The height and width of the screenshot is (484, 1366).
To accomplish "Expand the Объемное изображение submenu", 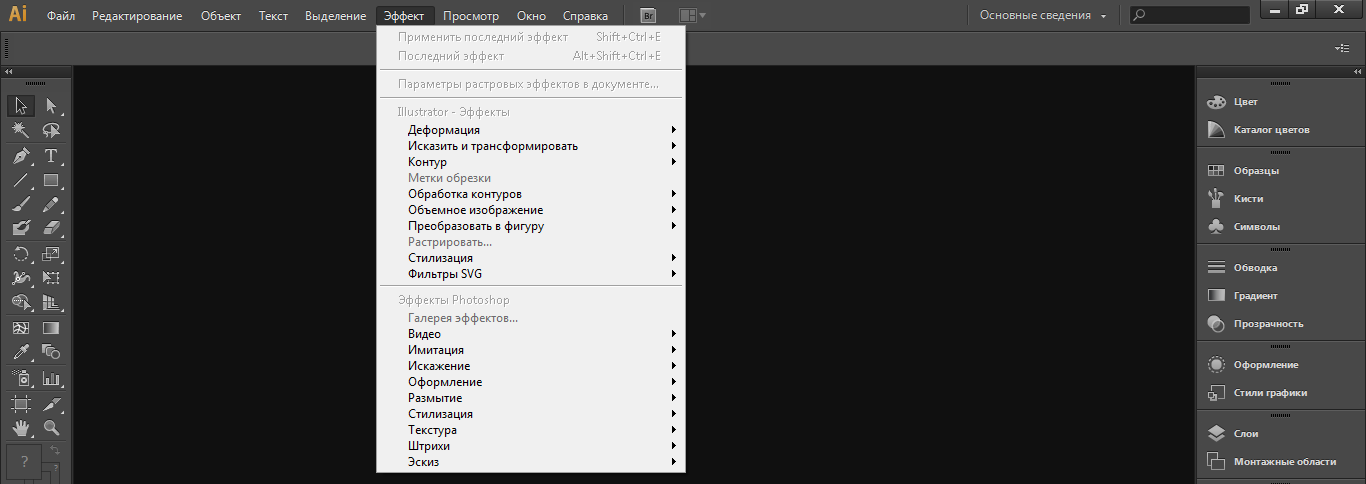I will tap(531, 210).
